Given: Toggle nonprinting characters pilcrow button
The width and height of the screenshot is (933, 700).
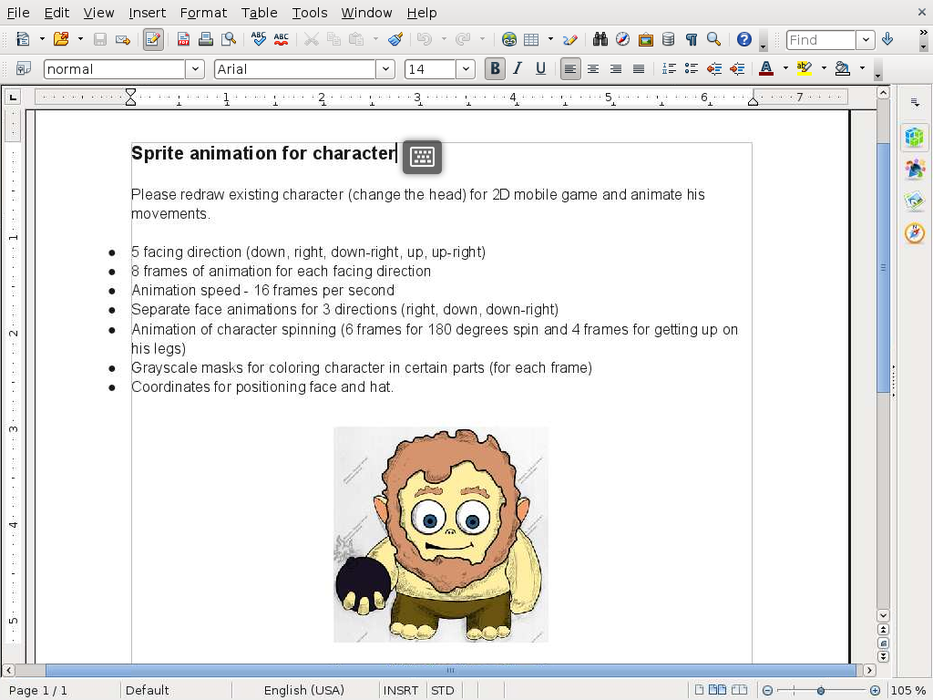Looking at the screenshot, I should point(691,40).
